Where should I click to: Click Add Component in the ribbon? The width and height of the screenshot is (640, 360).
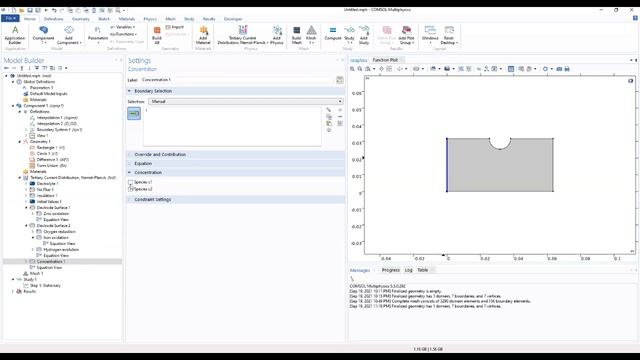[x=69, y=35]
